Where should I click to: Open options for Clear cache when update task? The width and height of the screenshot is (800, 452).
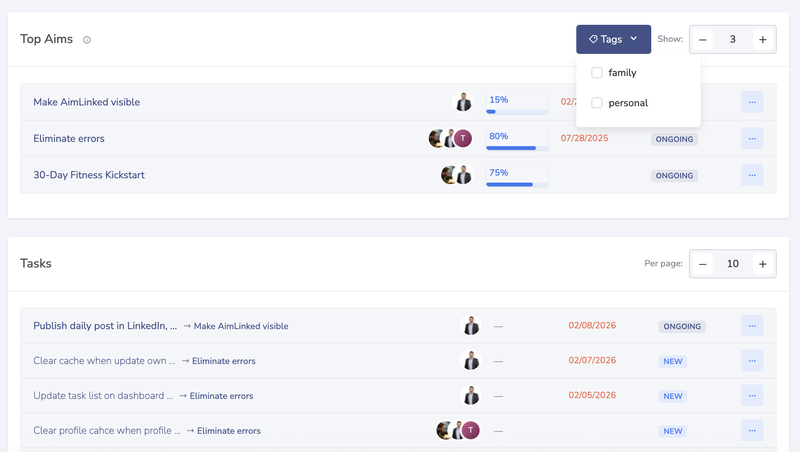coord(752,361)
